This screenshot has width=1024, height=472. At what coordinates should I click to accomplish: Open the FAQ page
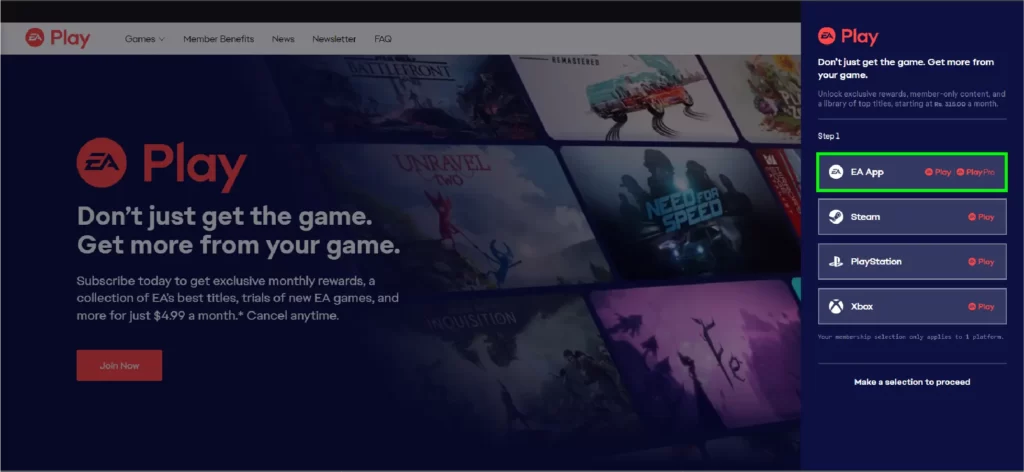coord(383,39)
